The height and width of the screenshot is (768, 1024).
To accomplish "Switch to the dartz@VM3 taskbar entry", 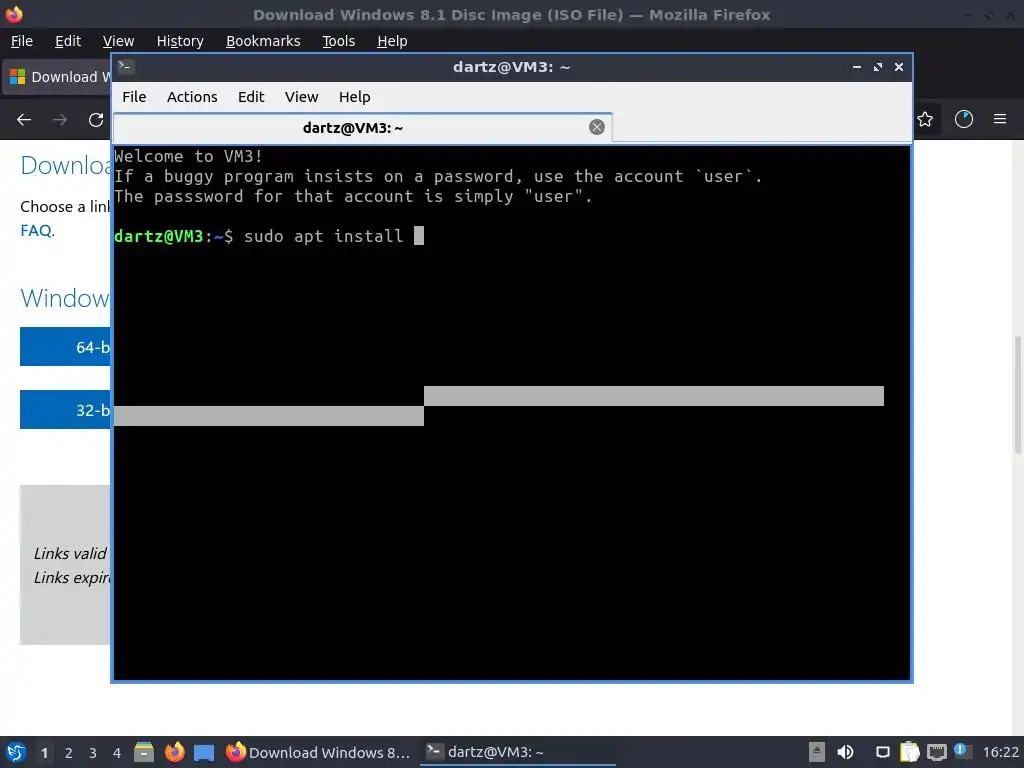I will tap(517, 752).
